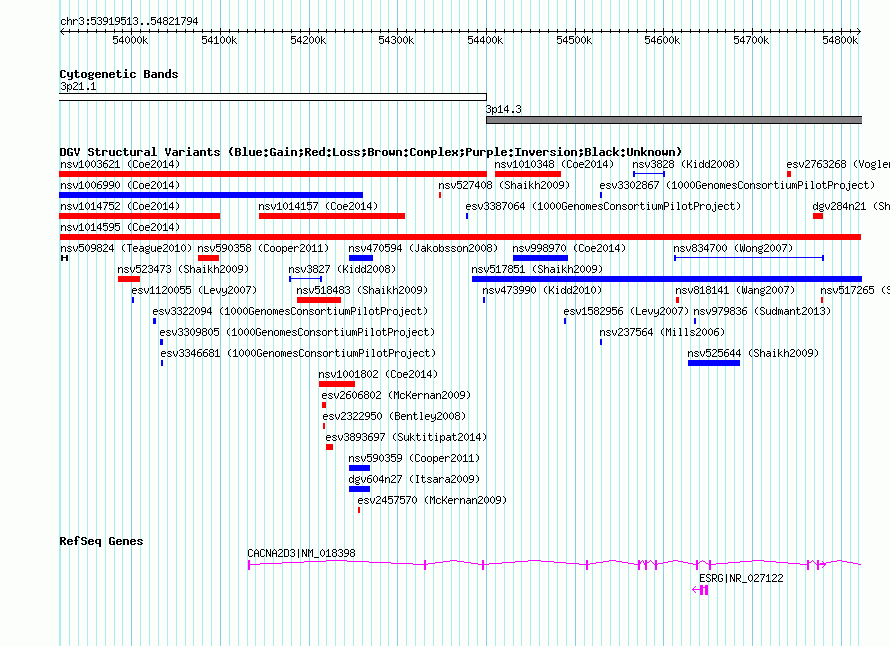The image size is (890, 646).
Task: Click the nsv1010348 (Coe2014) label
Action: [554, 165]
